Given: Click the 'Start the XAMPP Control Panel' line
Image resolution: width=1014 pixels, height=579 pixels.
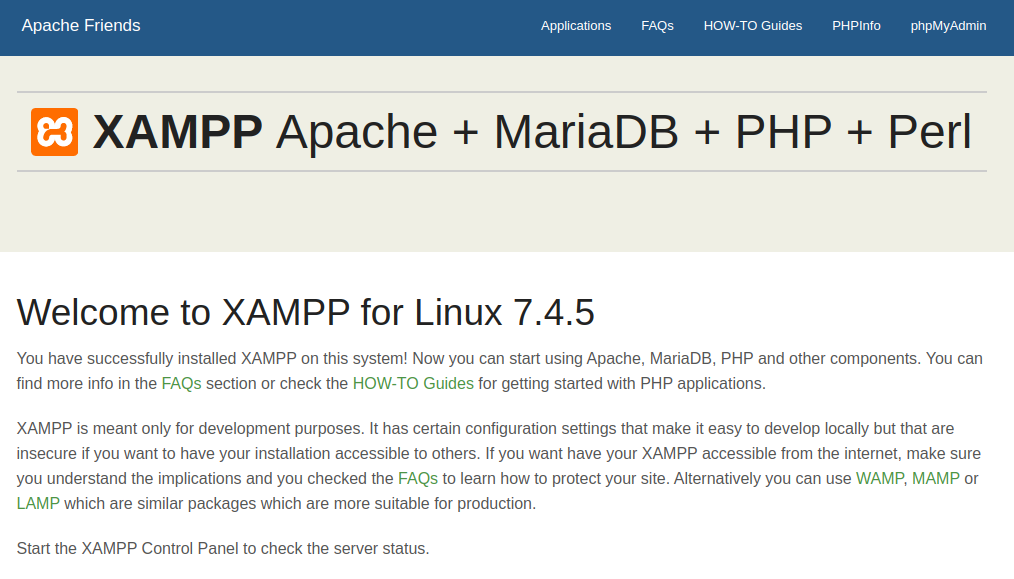Looking at the screenshot, I should point(223,549).
